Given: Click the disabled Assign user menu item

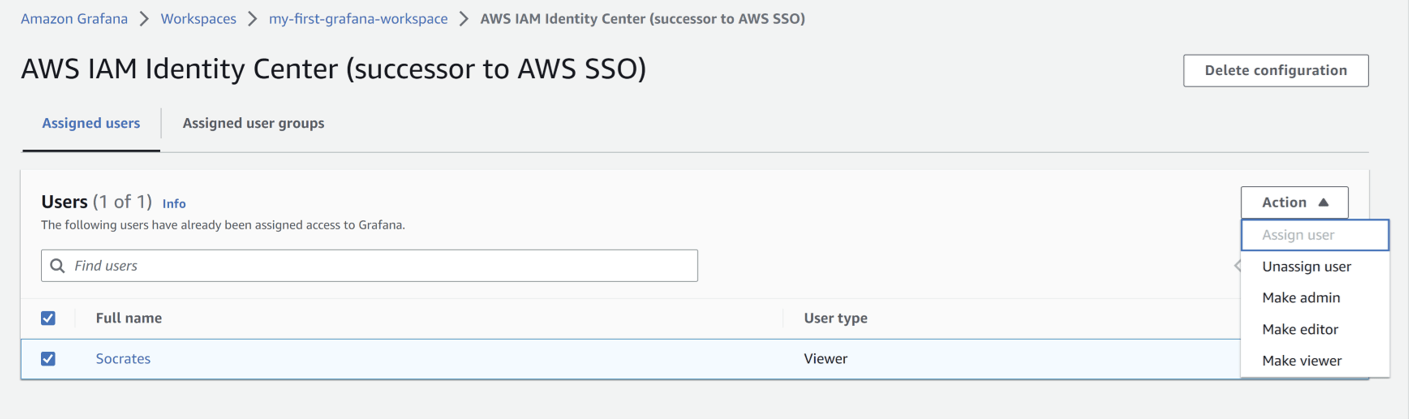Looking at the screenshot, I should (x=1298, y=235).
